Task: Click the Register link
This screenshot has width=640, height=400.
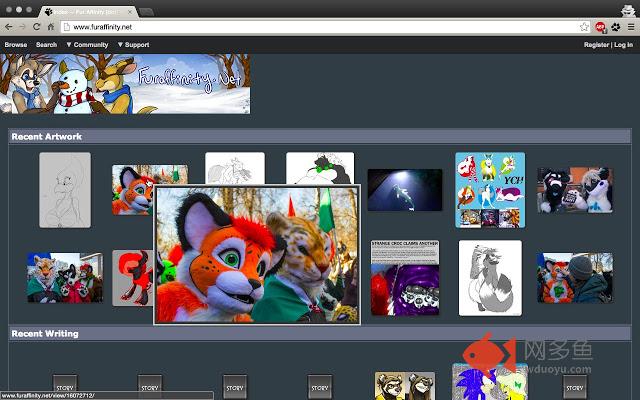Action: (596, 44)
